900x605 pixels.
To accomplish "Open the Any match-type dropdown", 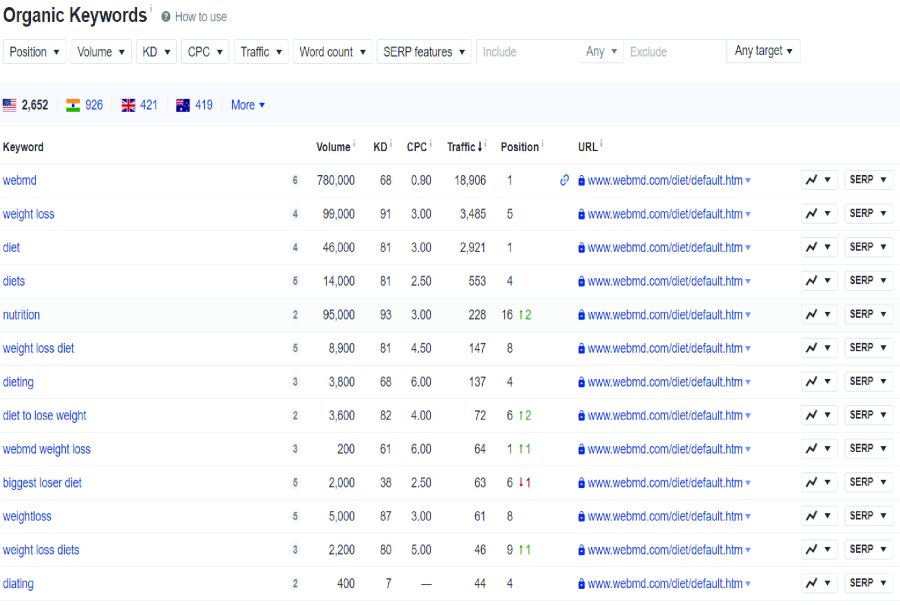I will tap(601, 52).
